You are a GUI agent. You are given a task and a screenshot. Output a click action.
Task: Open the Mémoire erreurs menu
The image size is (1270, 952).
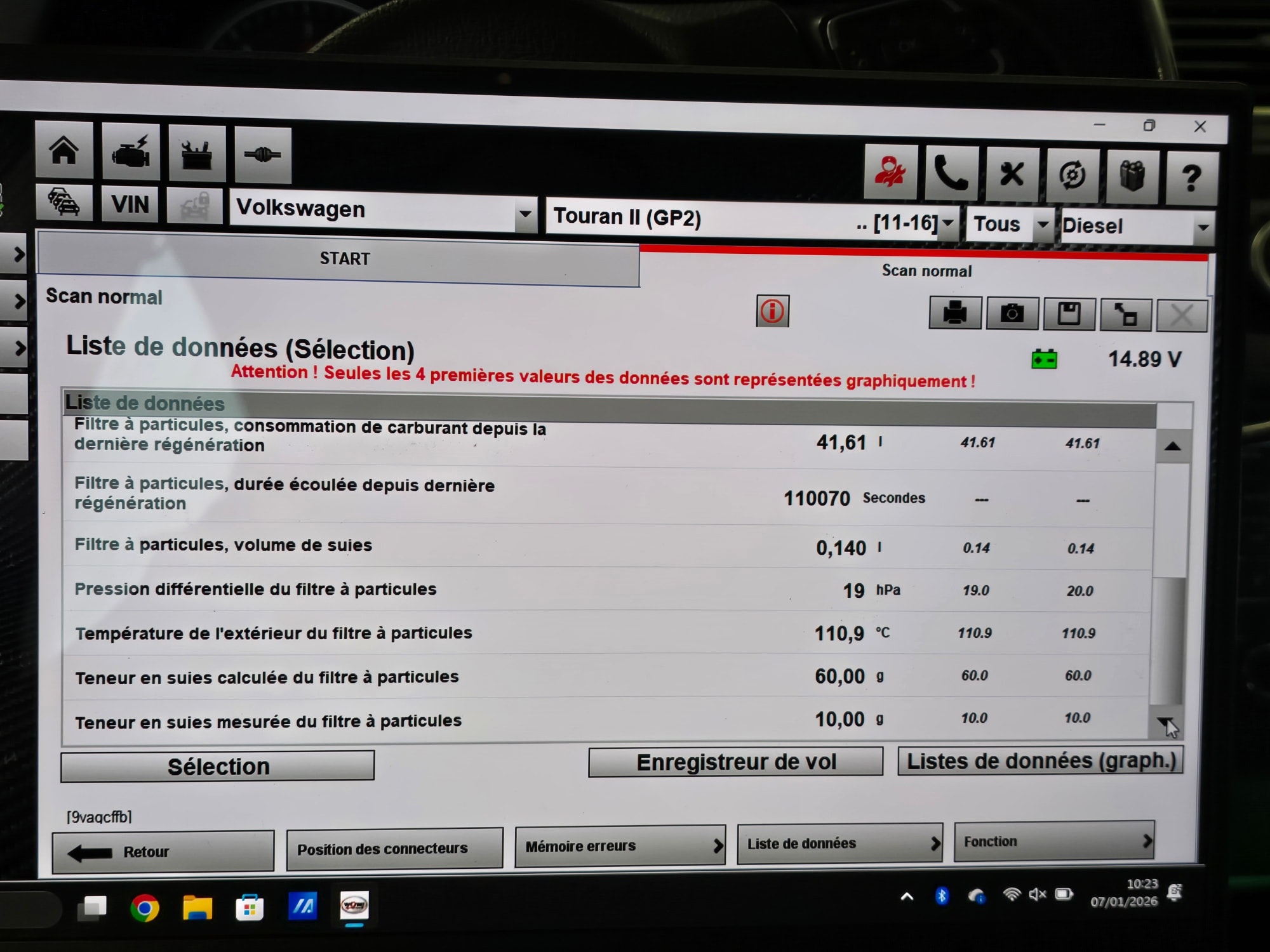(620, 846)
